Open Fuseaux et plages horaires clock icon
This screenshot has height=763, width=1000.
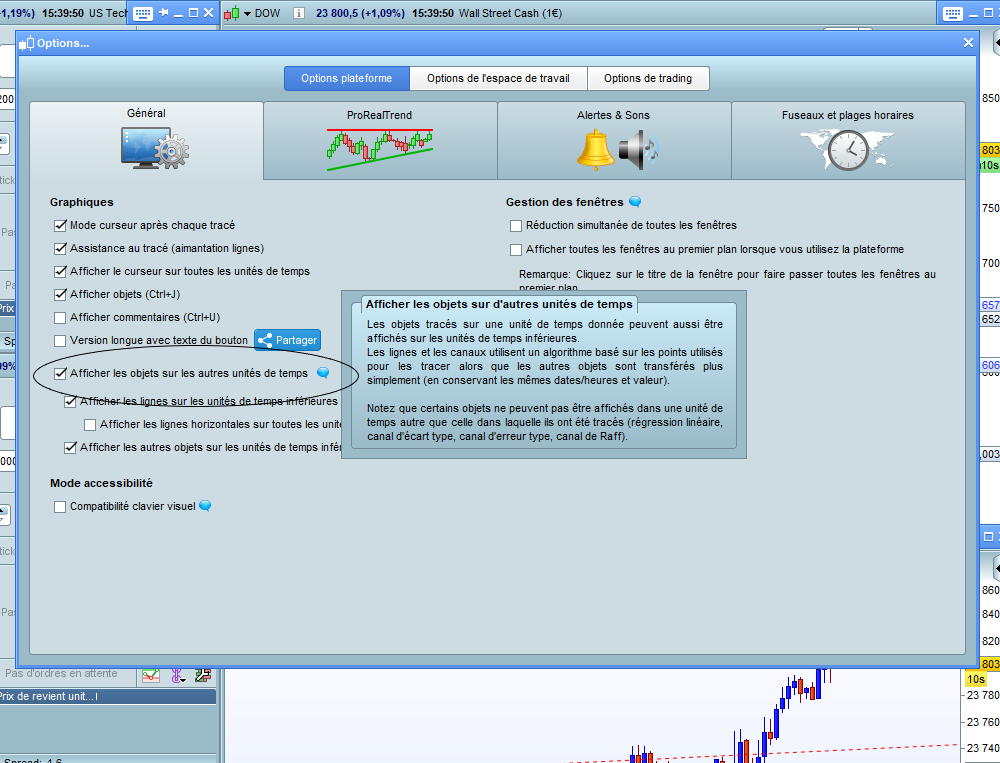[x=848, y=150]
